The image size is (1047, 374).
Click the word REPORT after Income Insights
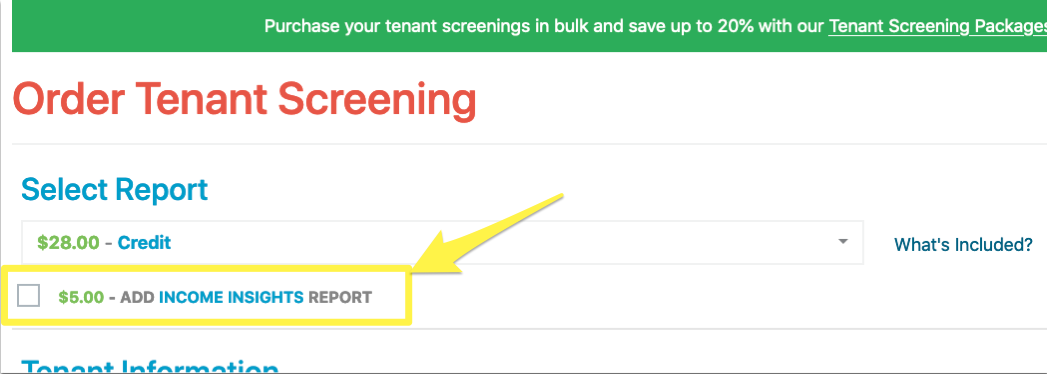339,297
